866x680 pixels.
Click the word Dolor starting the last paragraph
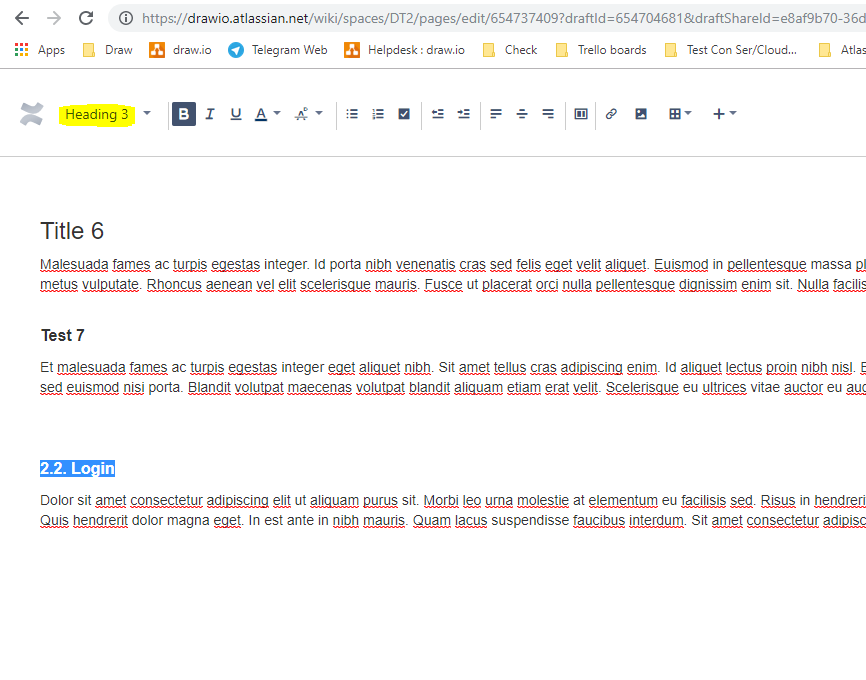coord(57,500)
